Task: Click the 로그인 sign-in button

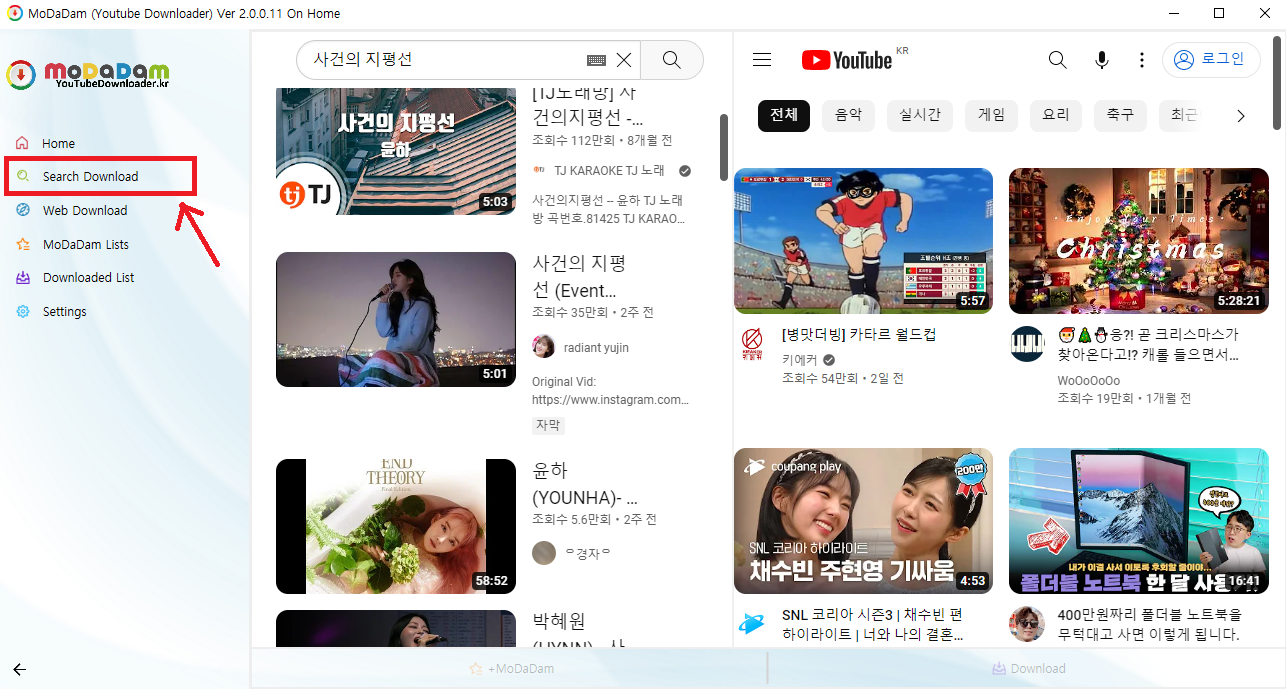Action: click(x=1211, y=60)
